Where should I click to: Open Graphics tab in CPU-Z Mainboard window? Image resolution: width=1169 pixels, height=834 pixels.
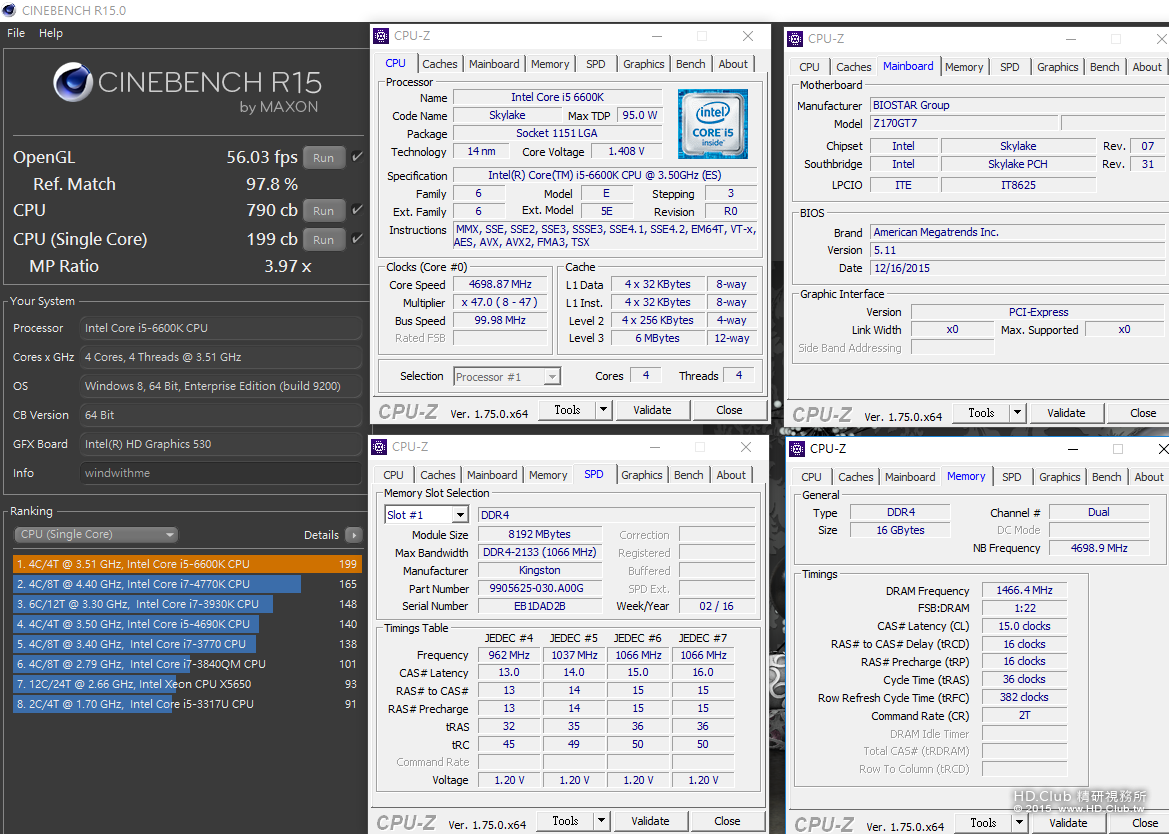pyautogui.click(x=1057, y=67)
